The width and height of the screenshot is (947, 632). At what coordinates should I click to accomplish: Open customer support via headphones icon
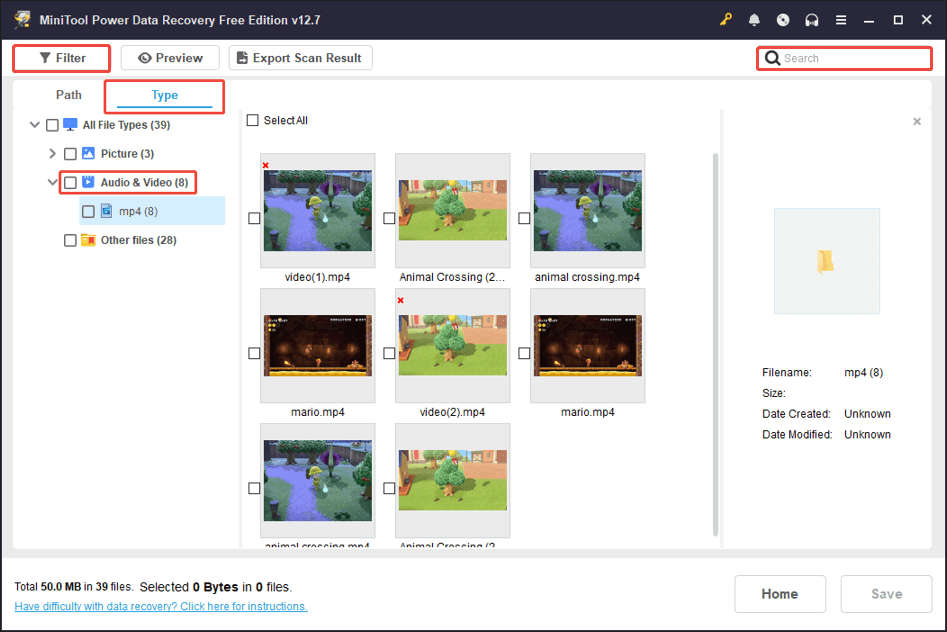[810, 19]
